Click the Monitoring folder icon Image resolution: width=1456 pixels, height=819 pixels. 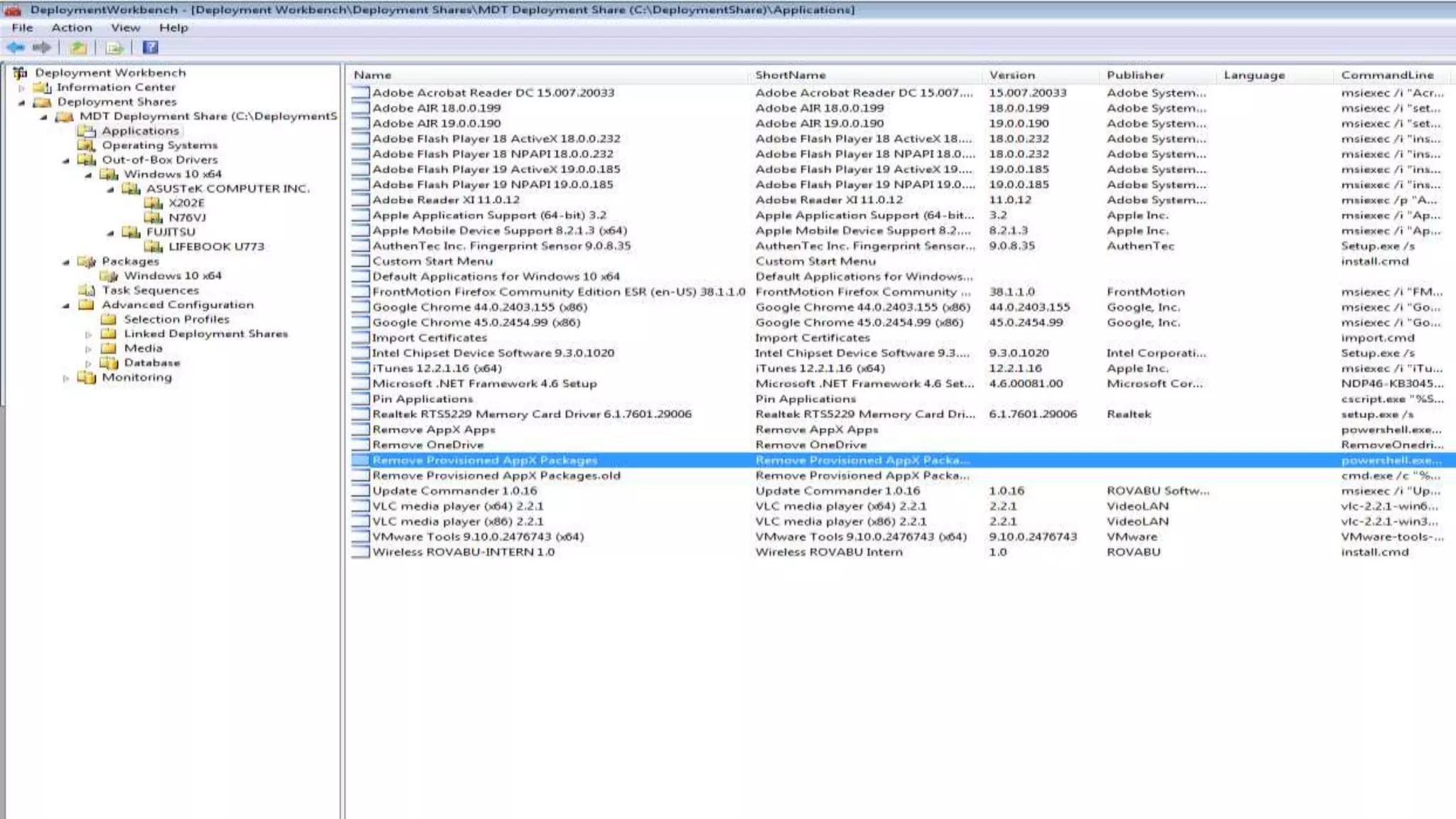tap(87, 378)
